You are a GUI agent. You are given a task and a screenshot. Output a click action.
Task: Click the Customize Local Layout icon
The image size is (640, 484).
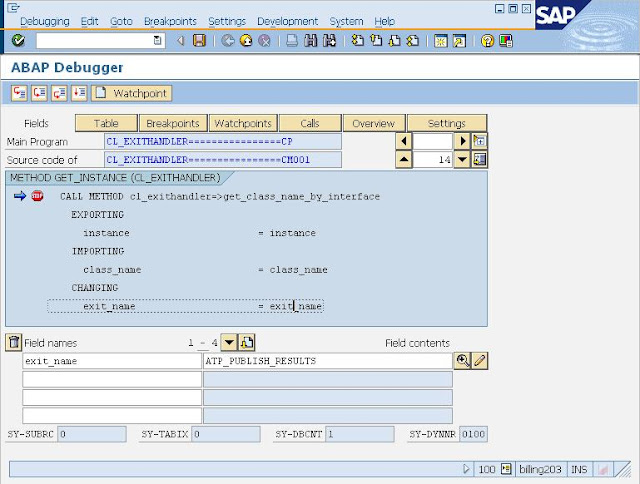point(506,40)
